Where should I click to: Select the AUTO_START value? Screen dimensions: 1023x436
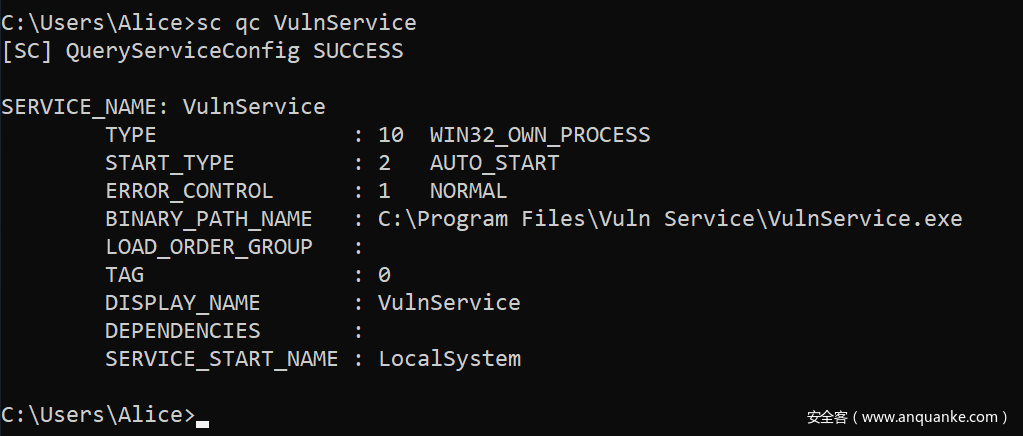(494, 162)
